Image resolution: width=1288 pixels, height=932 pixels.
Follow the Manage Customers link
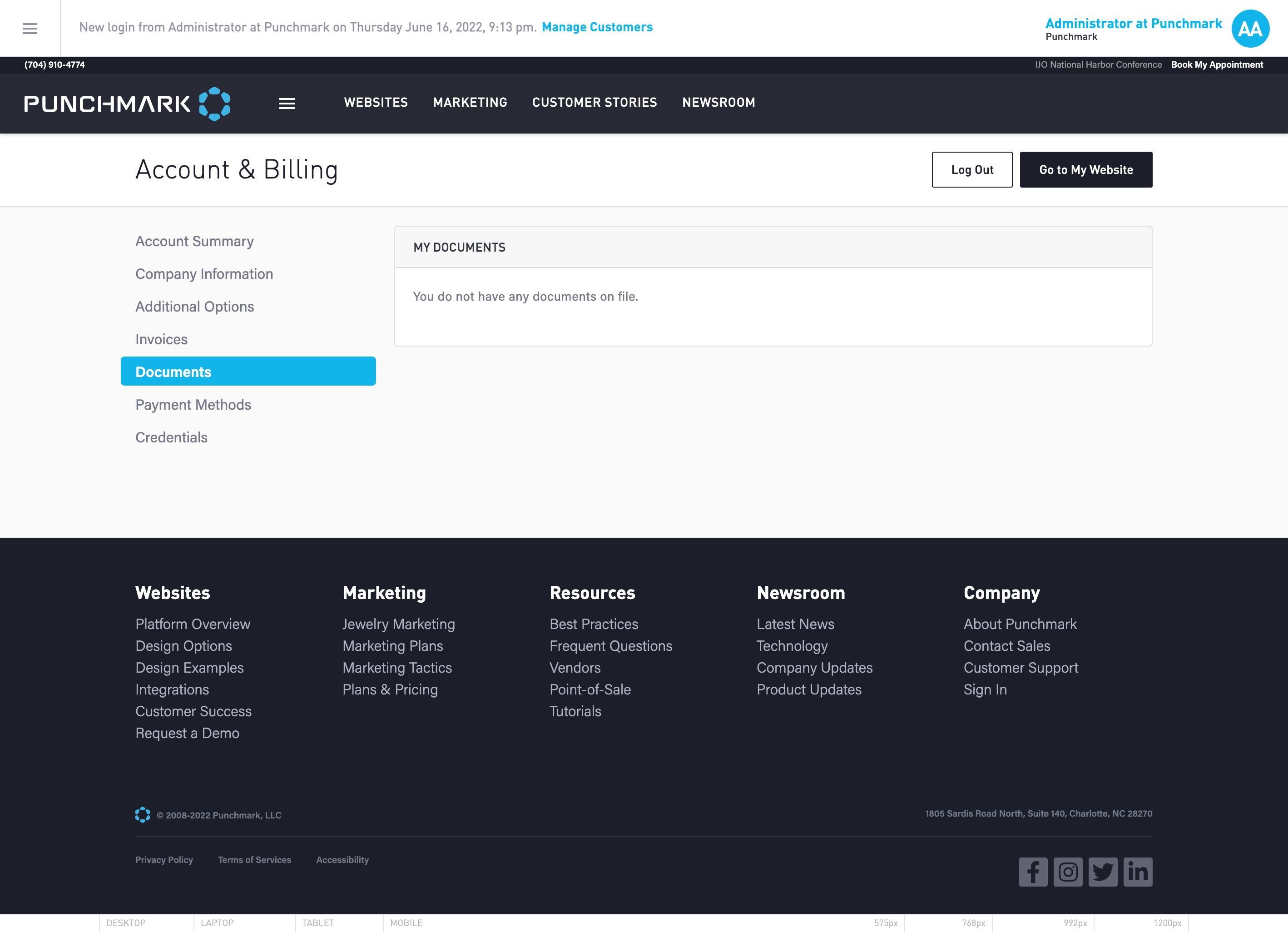(597, 27)
